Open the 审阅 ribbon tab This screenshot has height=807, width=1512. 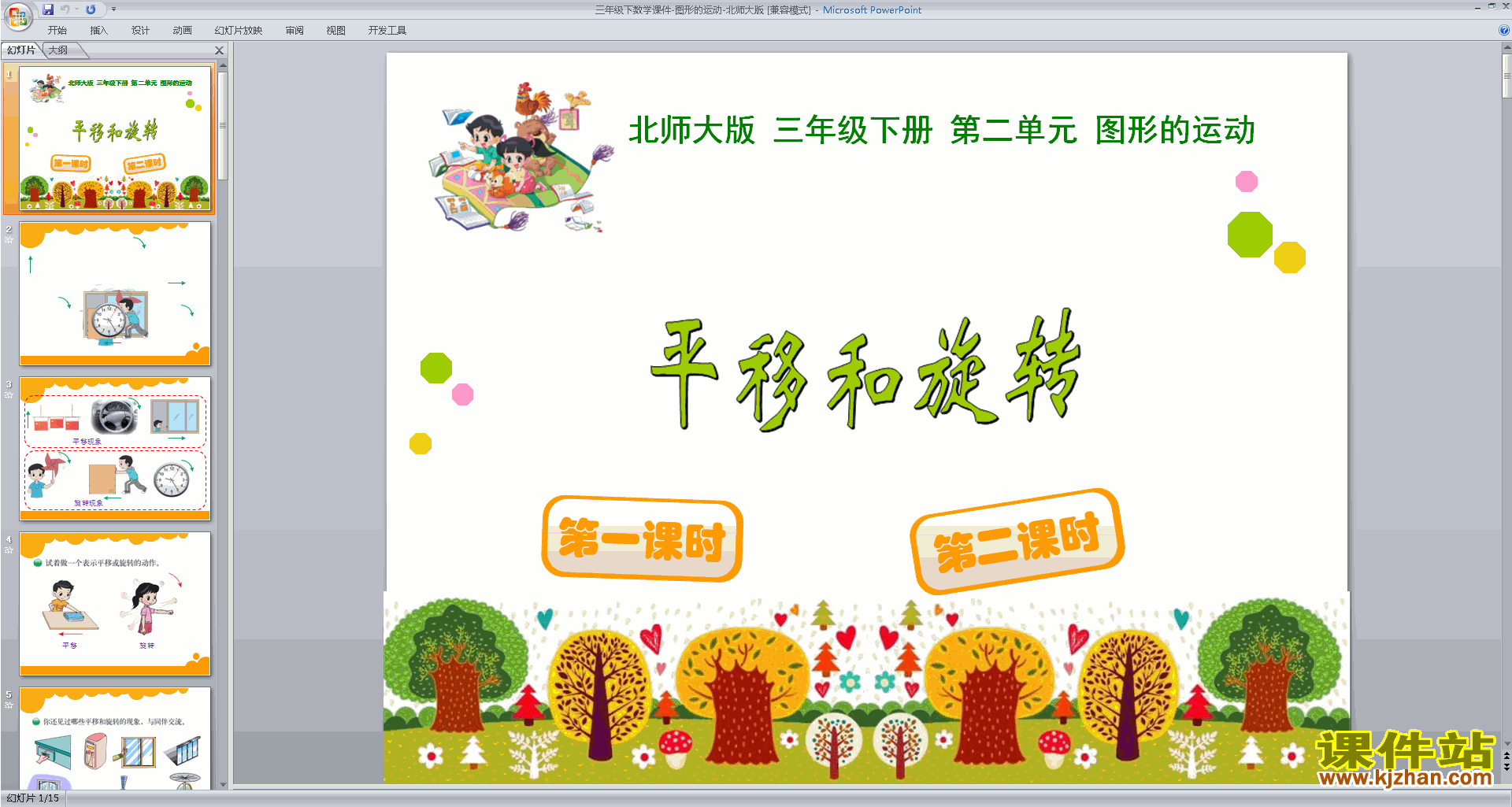click(295, 31)
